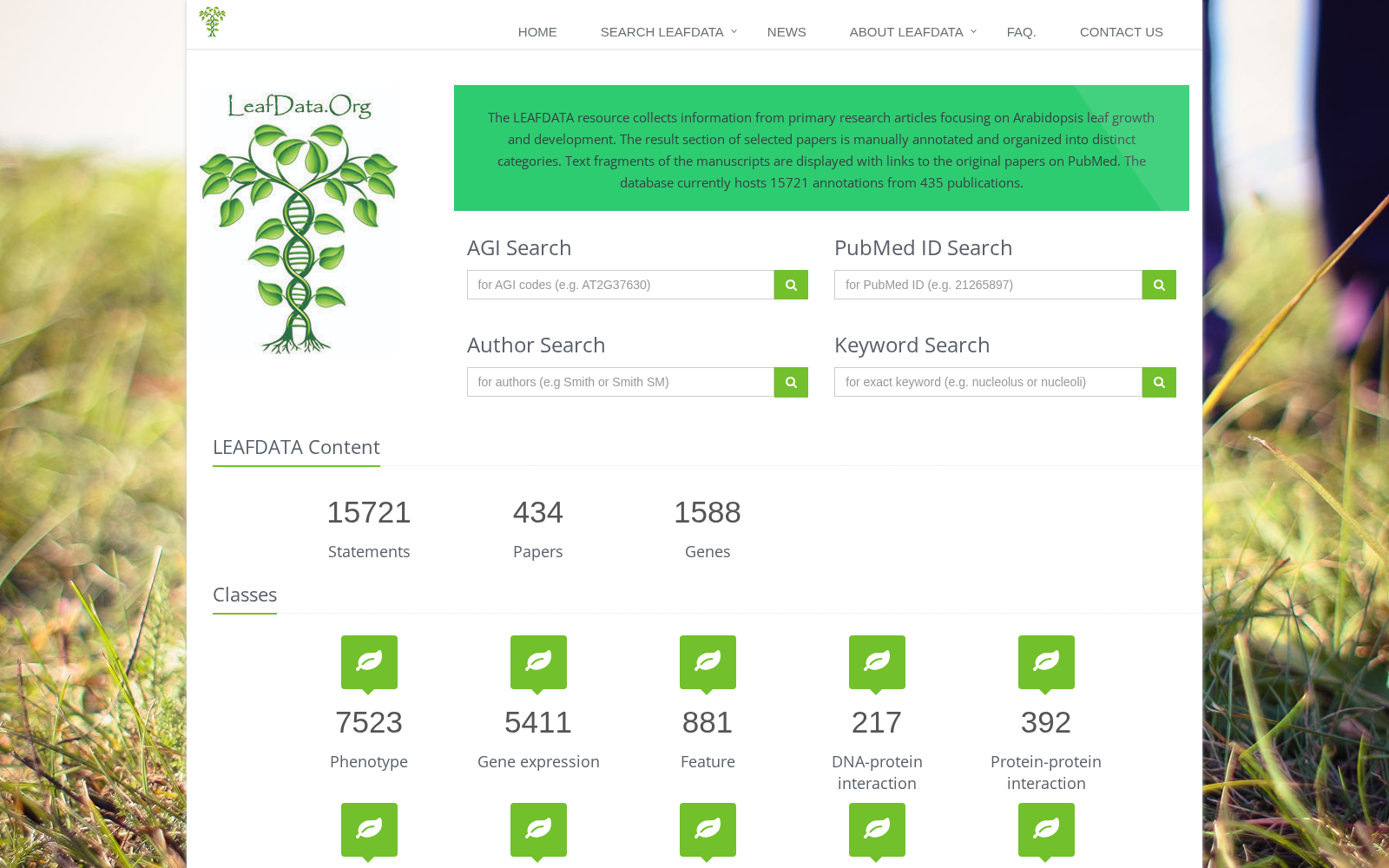Click the large LeafData.Org DNA tree logo
The height and width of the screenshot is (868, 1389).
299,222
